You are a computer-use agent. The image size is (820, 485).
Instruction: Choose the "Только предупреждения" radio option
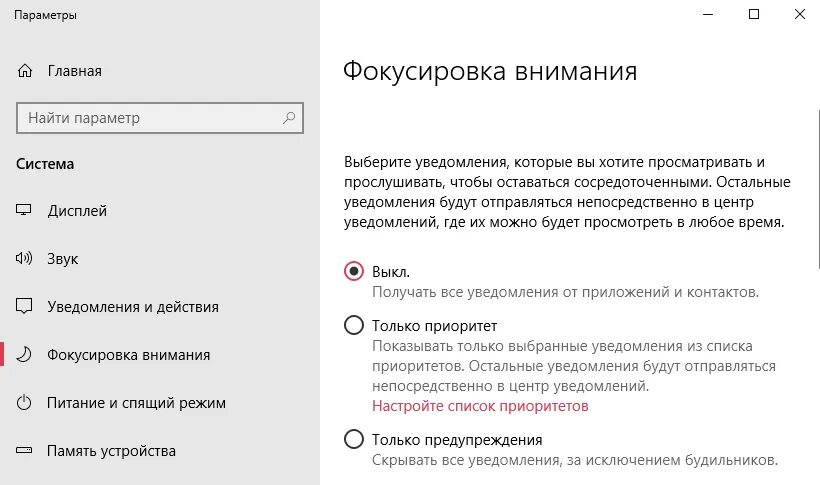click(x=353, y=439)
